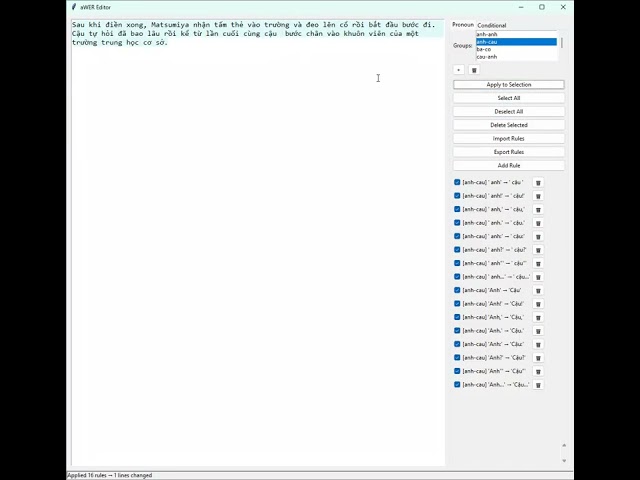
Task: Pick the cau-anh group from the list
Action: click(516, 57)
